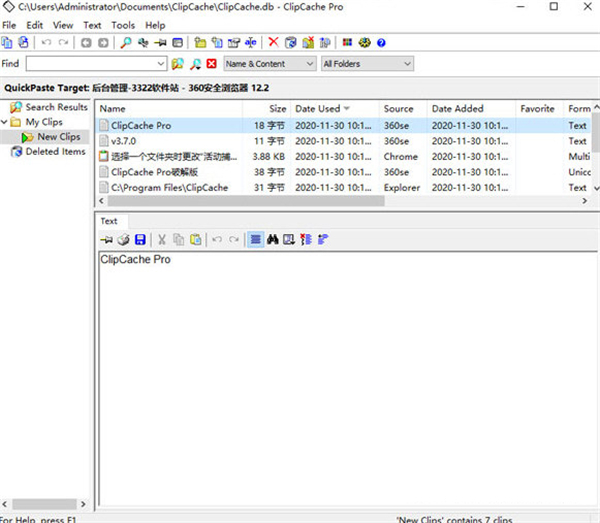Click the blue Help question mark icon
The width and height of the screenshot is (600, 523).
point(381,43)
